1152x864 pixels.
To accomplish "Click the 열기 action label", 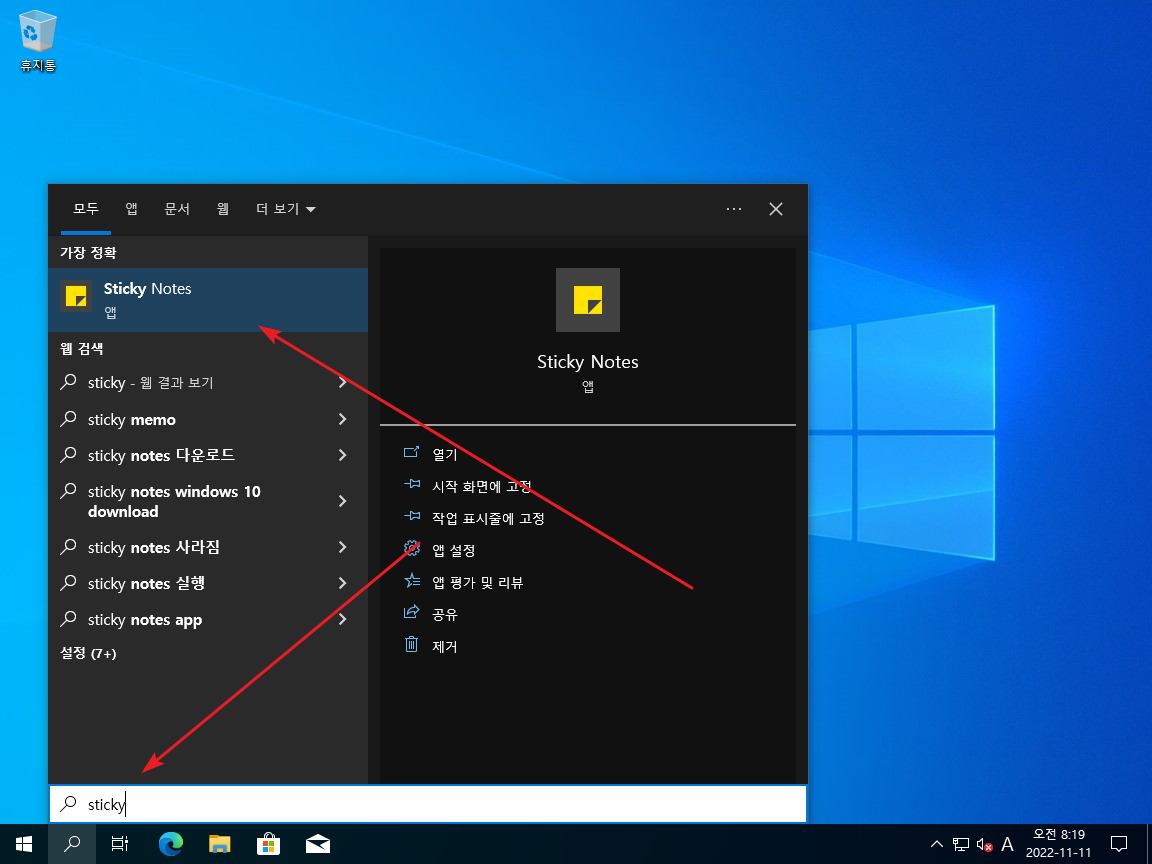I will (445, 454).
